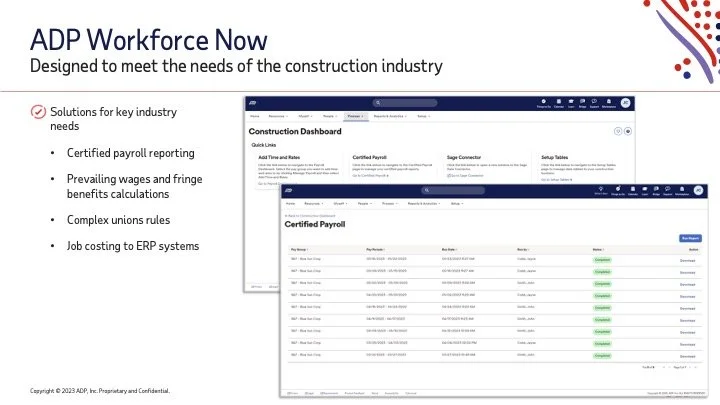The image size is (720, 405).
Task: Sort table by Status column
Action: point(598,250)
